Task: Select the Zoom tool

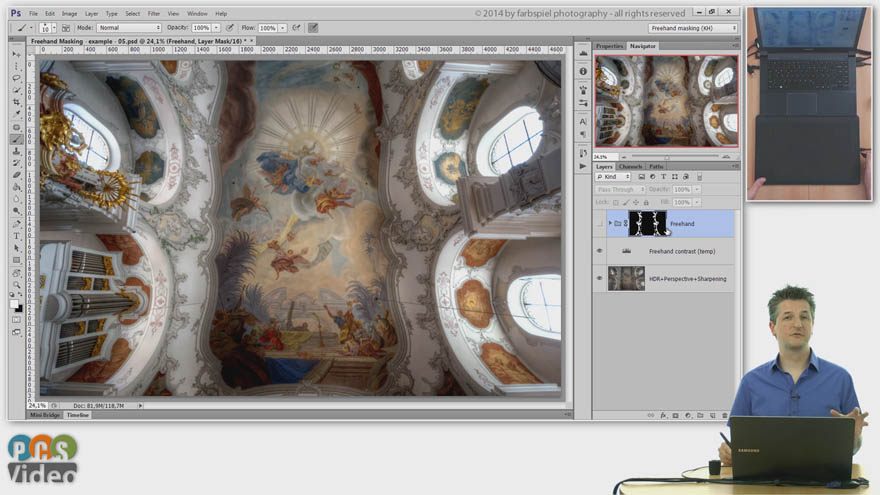Action: 16,285
